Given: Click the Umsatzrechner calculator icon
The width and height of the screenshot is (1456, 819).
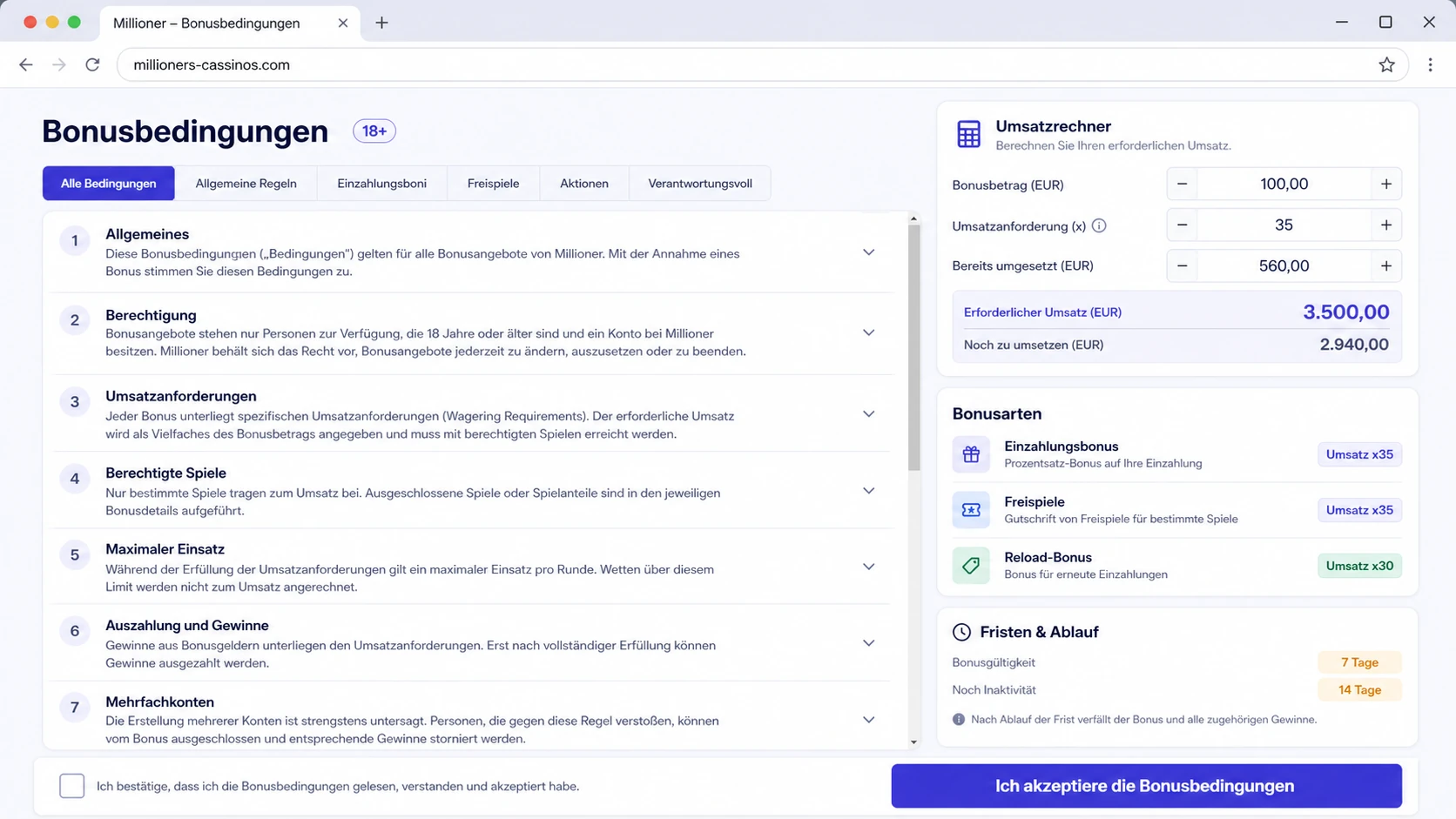Looking at the screenshot, I should 968,134.
